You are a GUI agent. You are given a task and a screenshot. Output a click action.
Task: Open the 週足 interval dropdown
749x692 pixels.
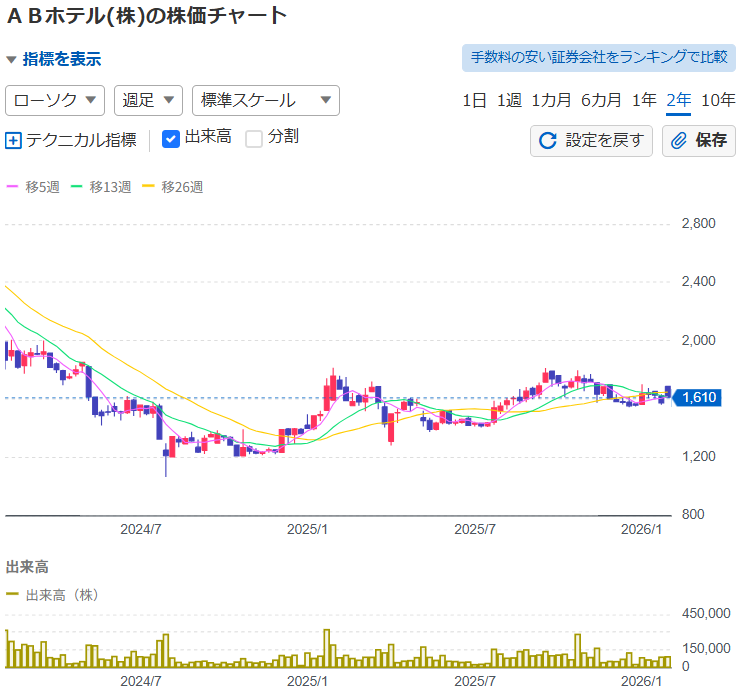[148, 100]
